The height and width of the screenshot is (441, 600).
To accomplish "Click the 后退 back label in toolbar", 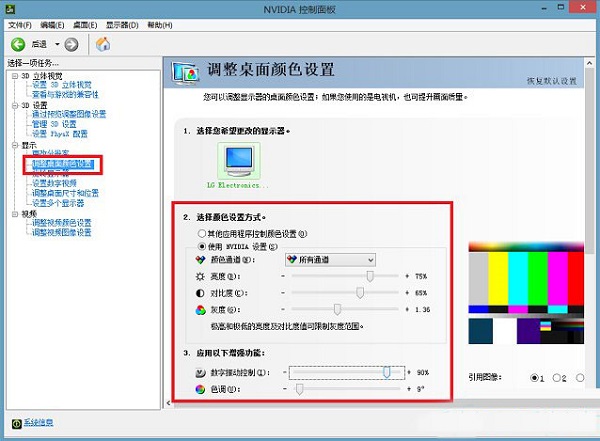I will [39, 44].
